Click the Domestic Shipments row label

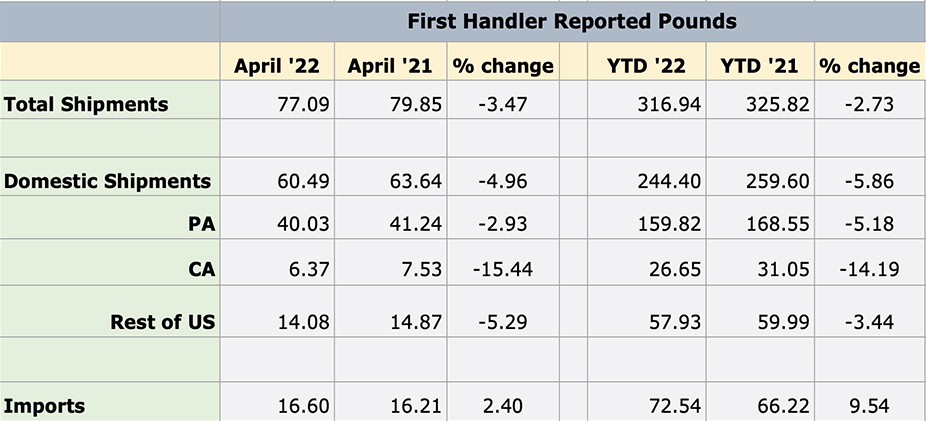click(x=108, y=181)
